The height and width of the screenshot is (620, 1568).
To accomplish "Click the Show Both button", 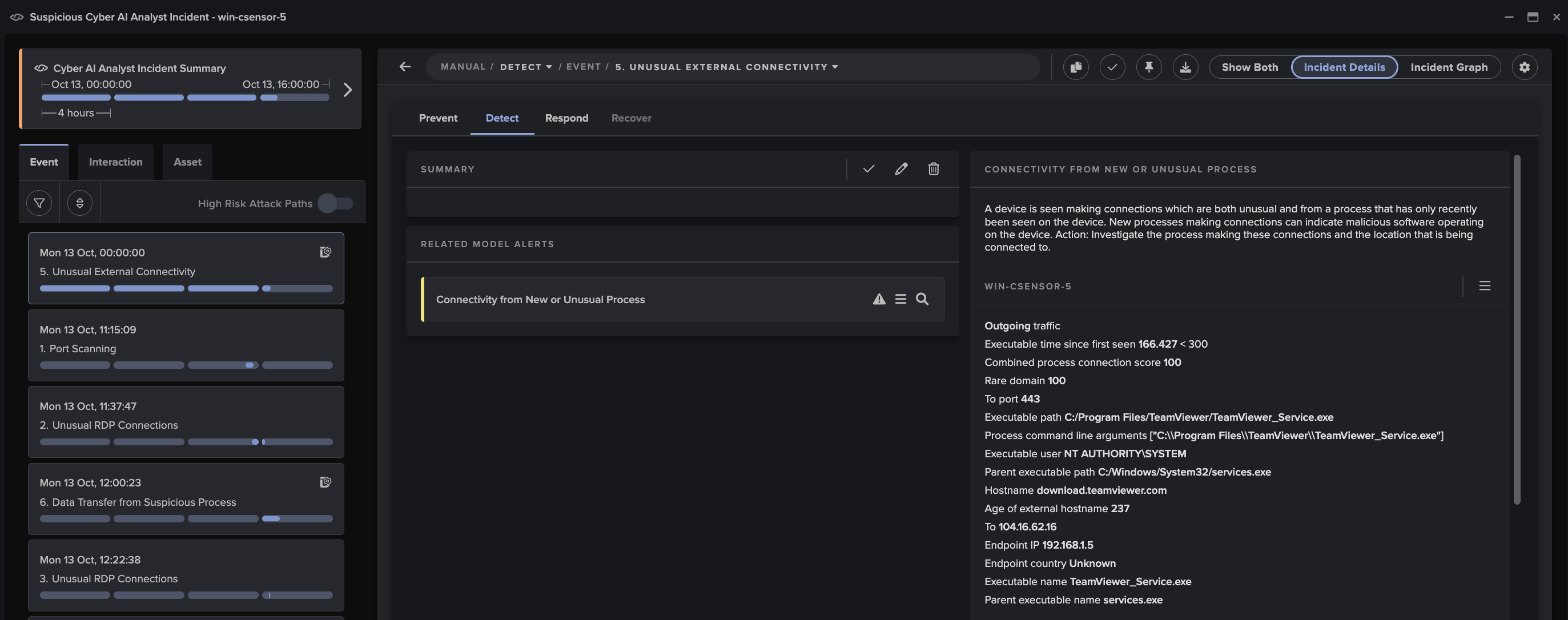I will coord(1249,67).
